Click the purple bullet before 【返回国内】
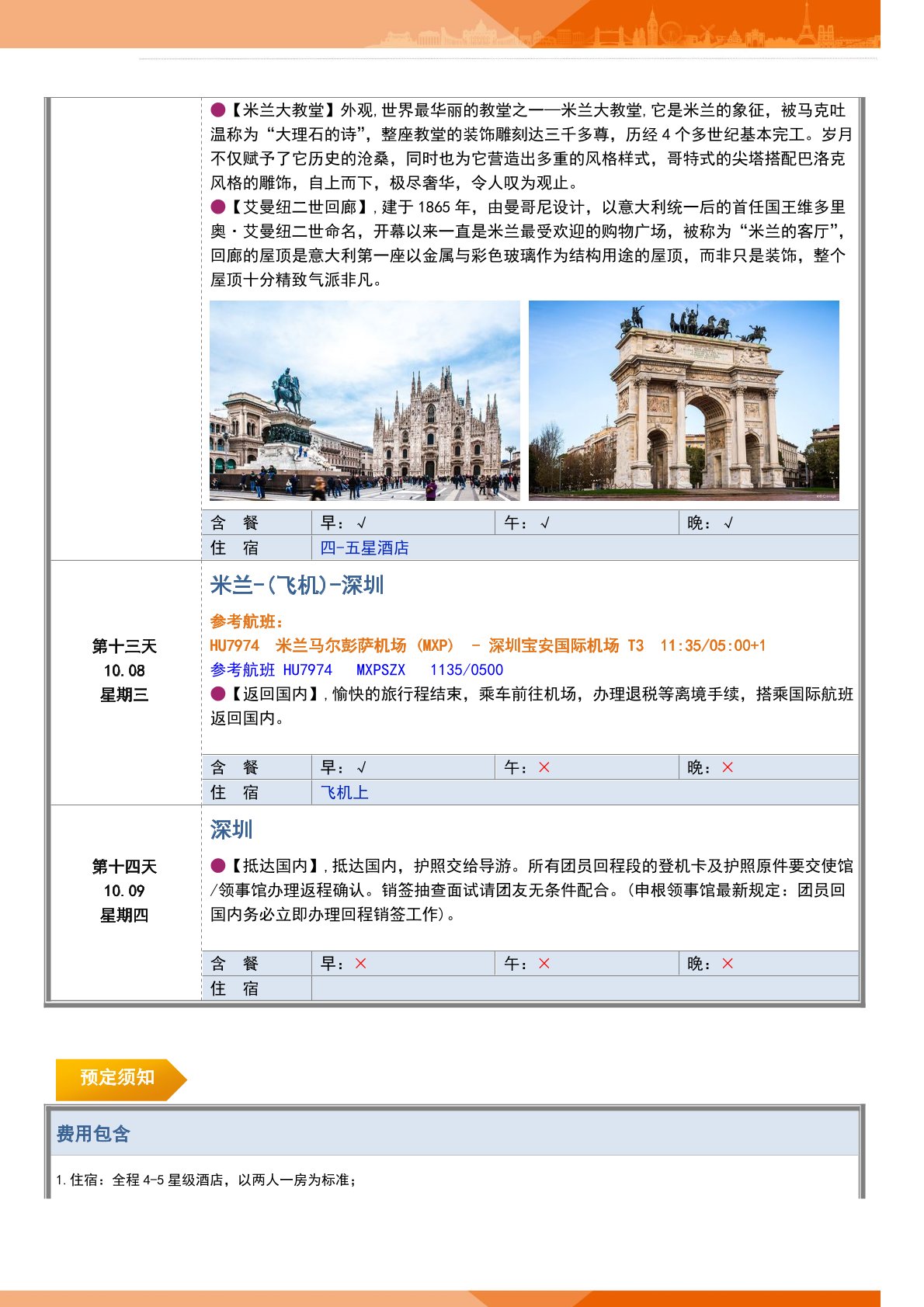Image resolution: width=924 pixels, height=1307 pixels. 218,693
